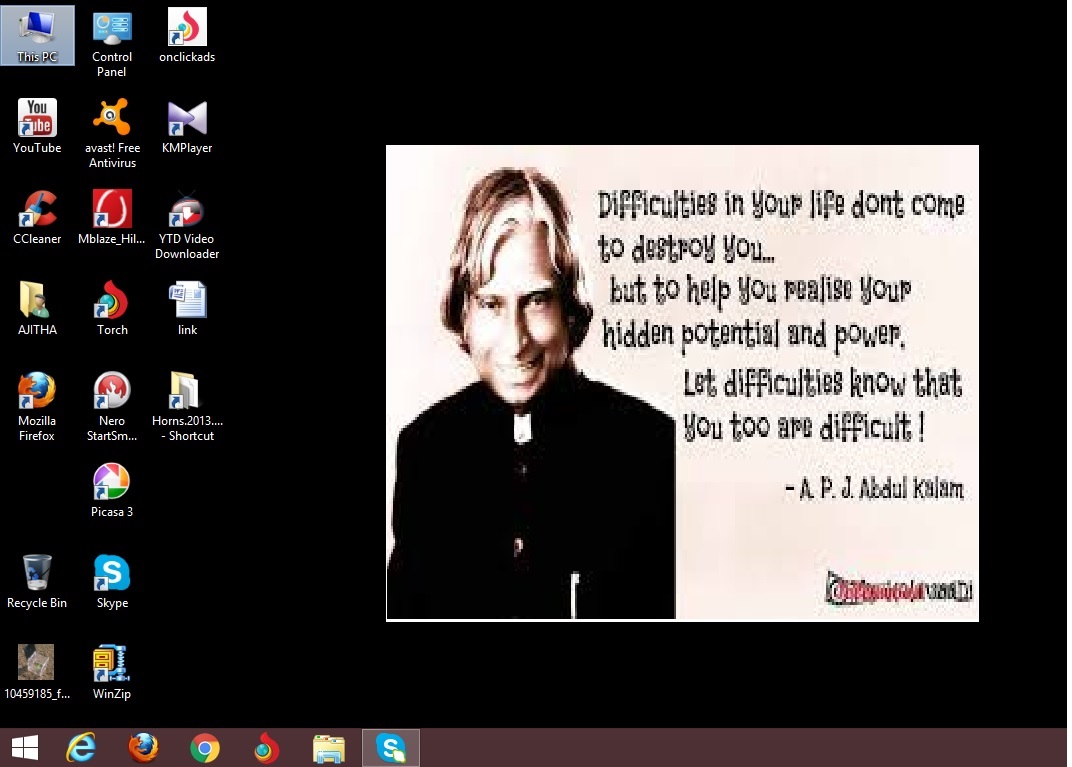Image resolution: width=1072 pixels, height=767 pixels.
Task: Open the Torch browser
Action: [x=111, y=302]
